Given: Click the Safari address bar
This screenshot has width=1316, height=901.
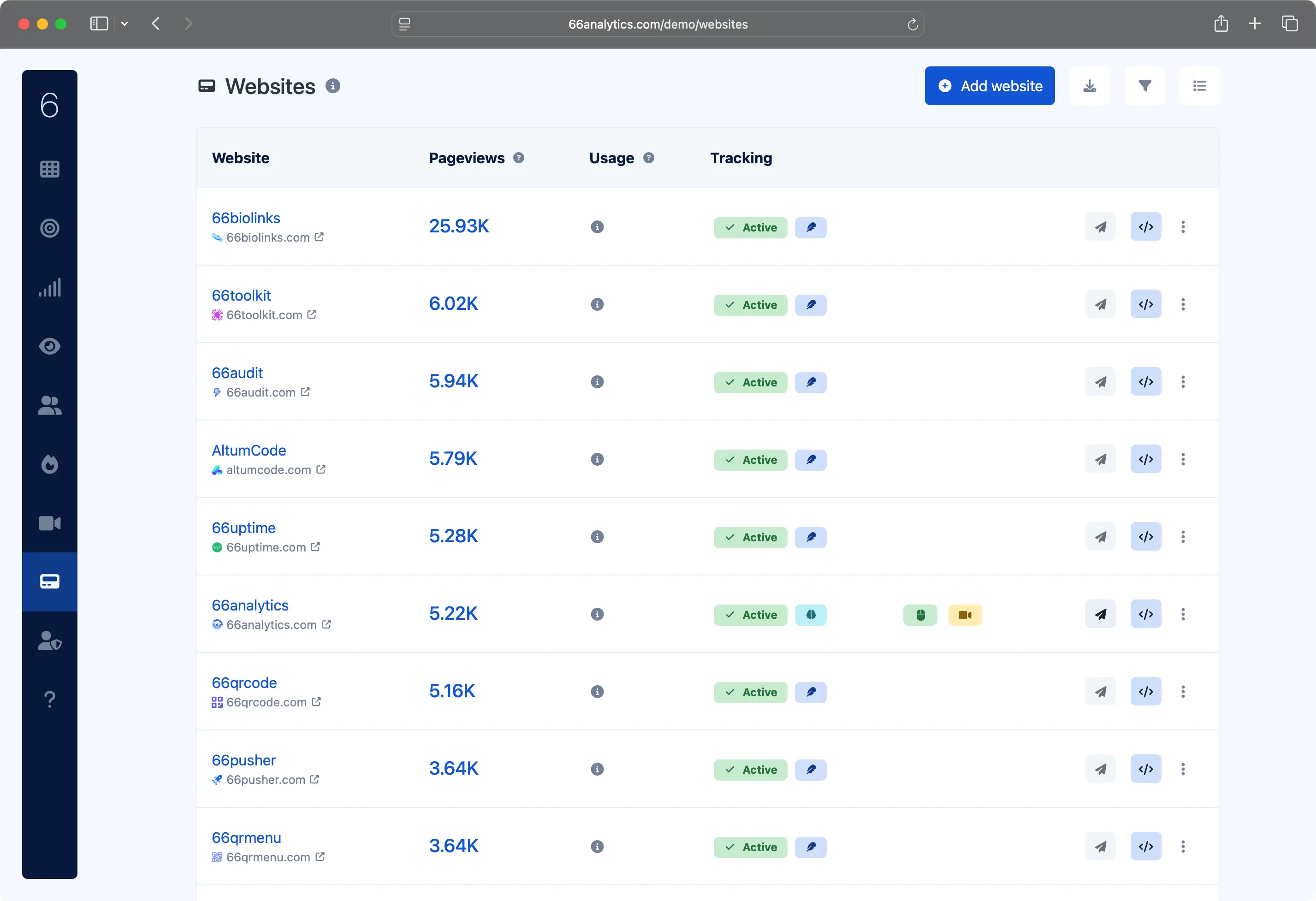Looking at the screenshot, I should [658, 24].
